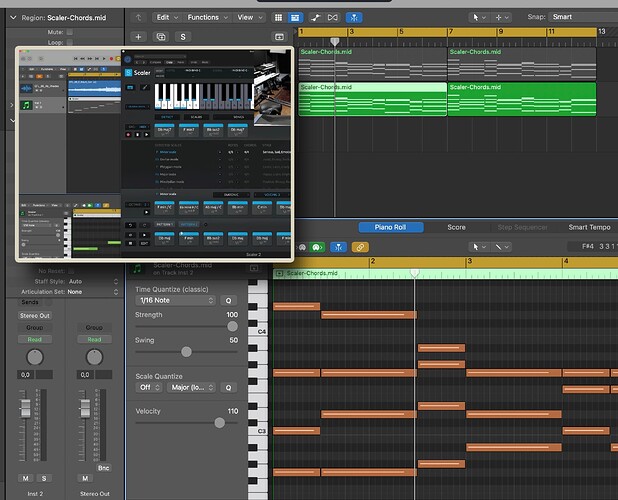Toggle Read automation on Inst 2 strip
Screen dimensions: 618x500
pos(35,339)
